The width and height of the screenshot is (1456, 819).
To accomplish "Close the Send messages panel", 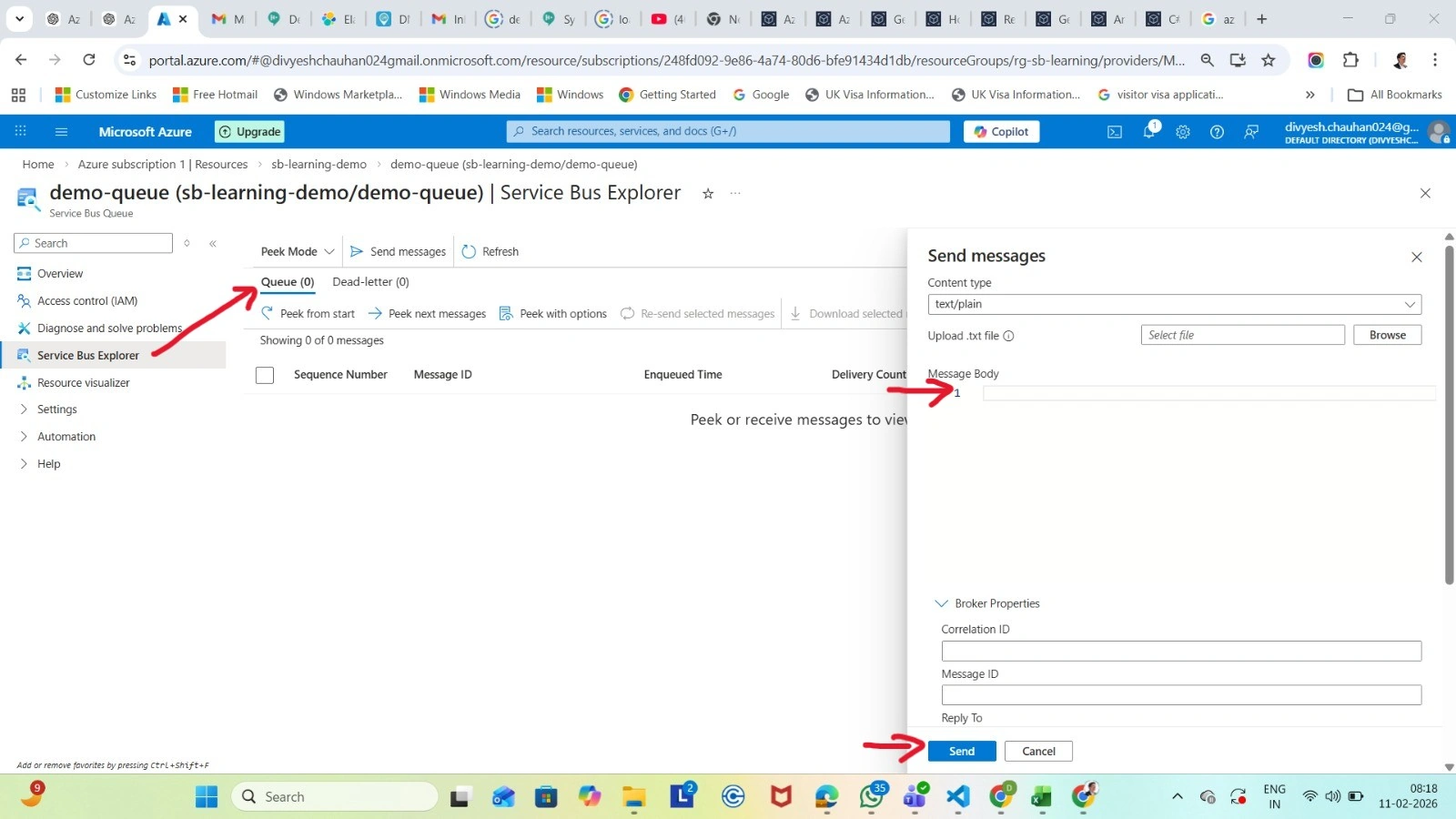I will click(1417, 258).
